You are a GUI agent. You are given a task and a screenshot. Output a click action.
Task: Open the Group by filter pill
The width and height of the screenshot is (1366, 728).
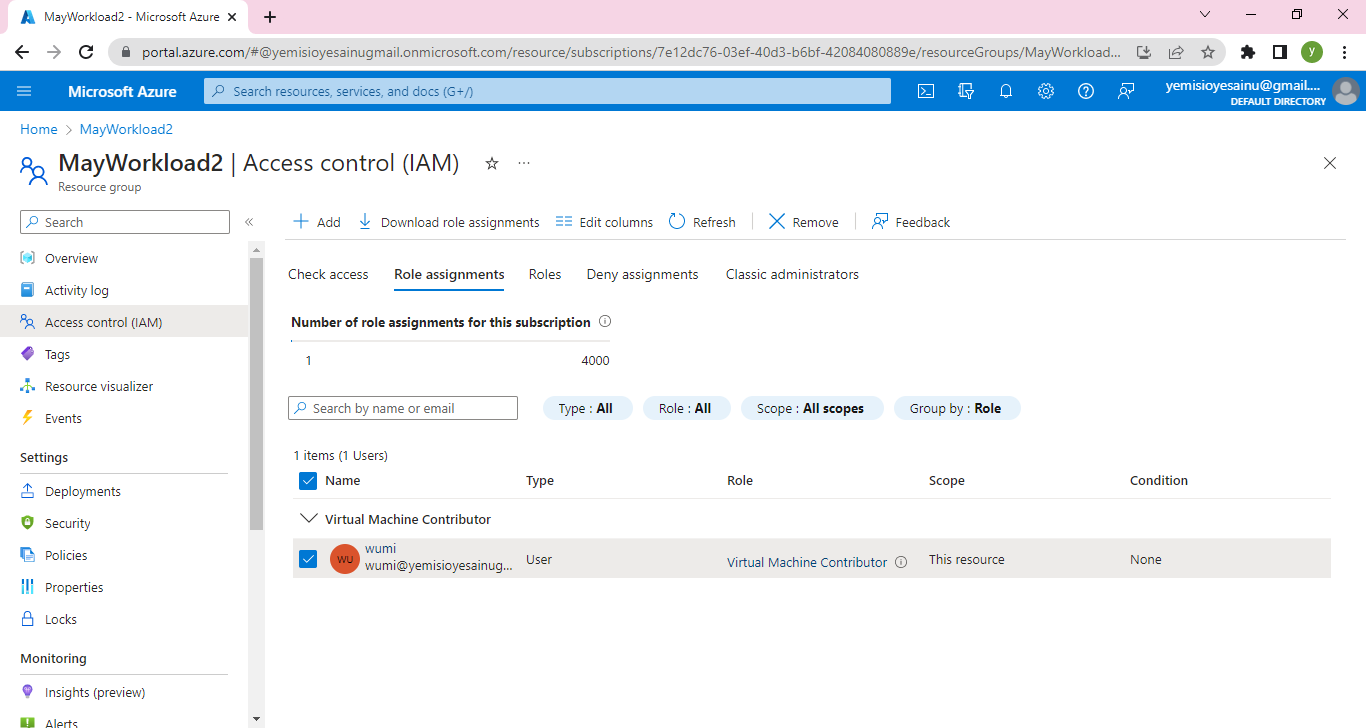click(x=956, y=408)
